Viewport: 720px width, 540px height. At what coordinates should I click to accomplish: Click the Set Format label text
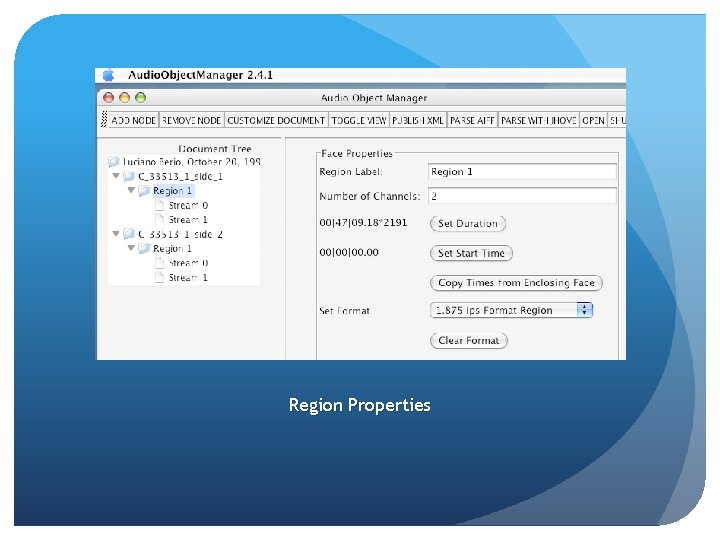tap(344, 311)
